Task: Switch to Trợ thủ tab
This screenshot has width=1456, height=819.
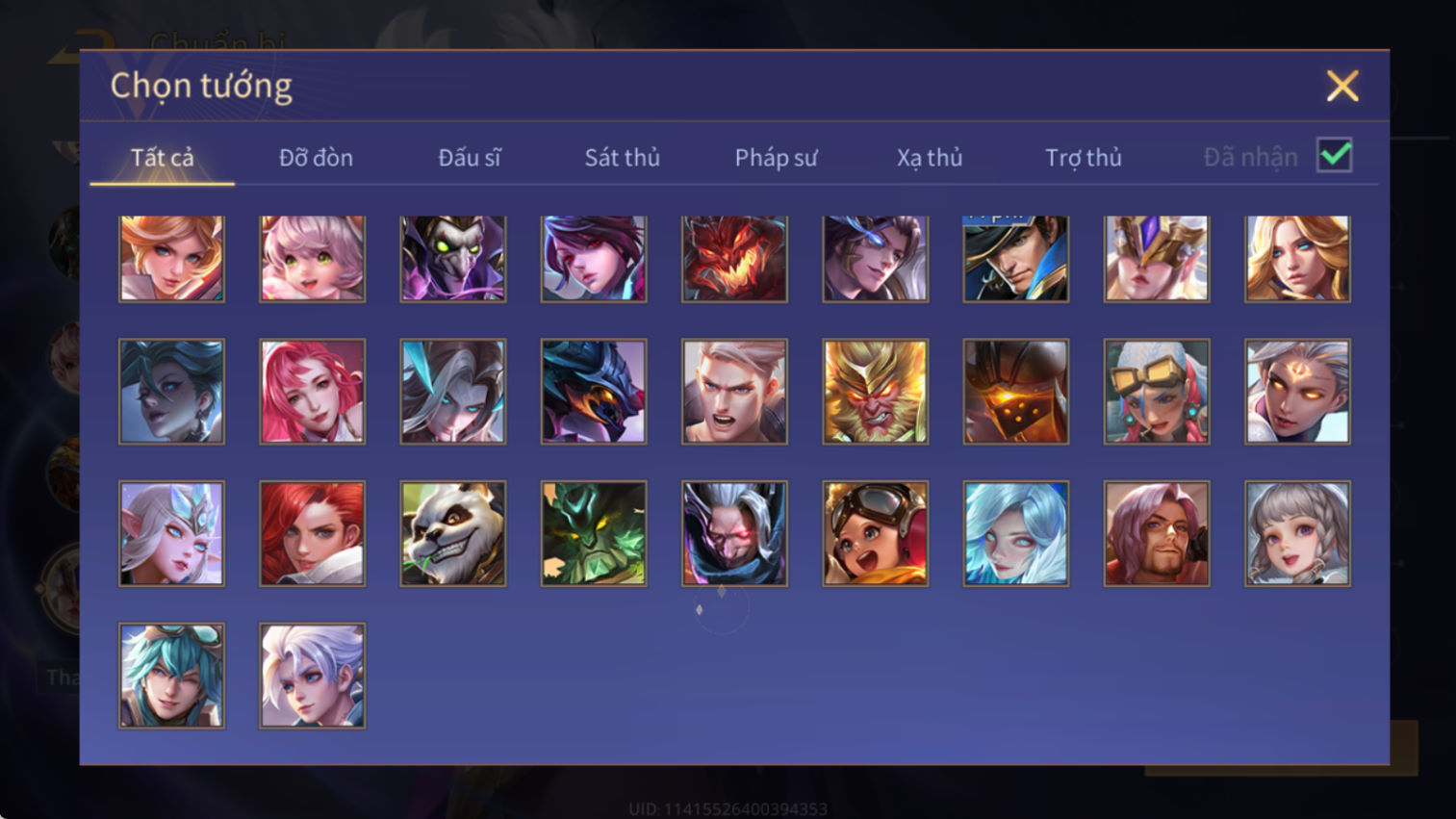Action: pyautogui.click(x=1084, y=158)
